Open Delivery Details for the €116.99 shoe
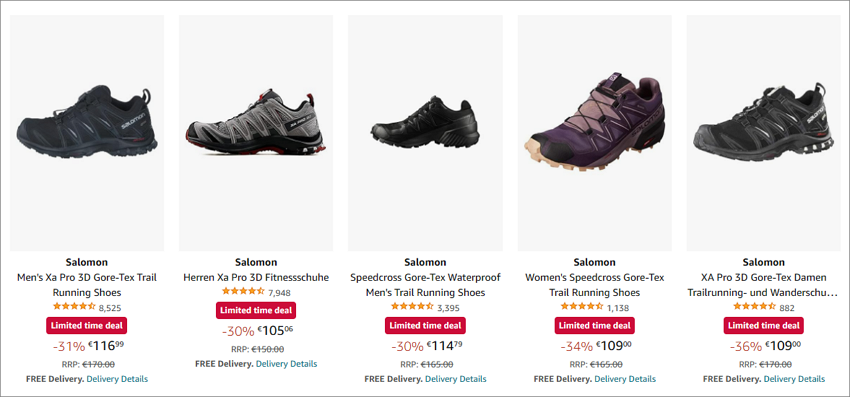 (x=117, y=379)
